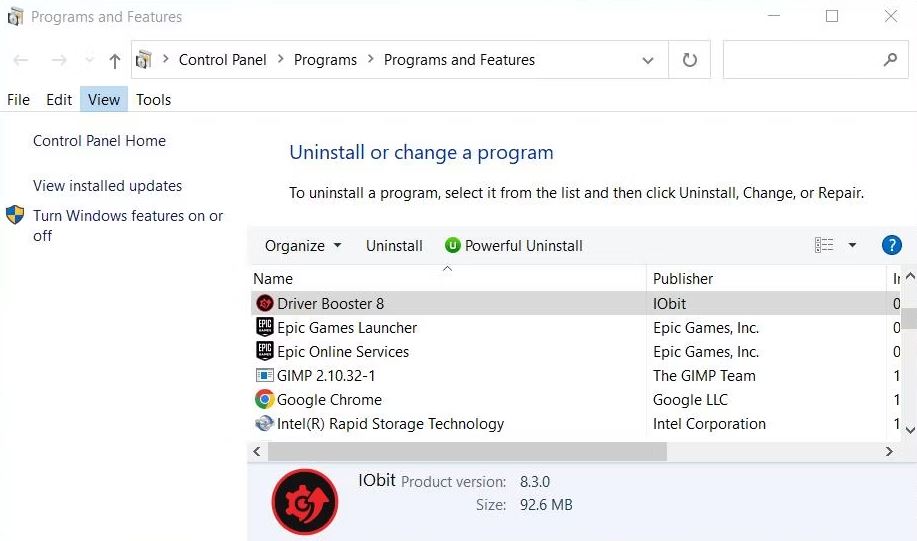Screen dimensions: 917x541
Task: Click the Intel Rapid Storage Technology icon
Action: tap(264, 423)
